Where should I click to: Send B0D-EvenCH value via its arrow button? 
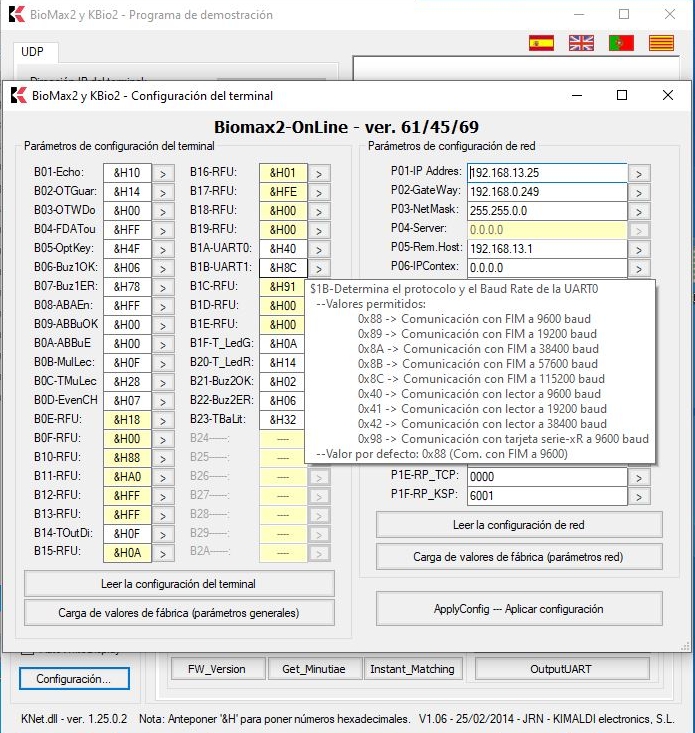163,402
